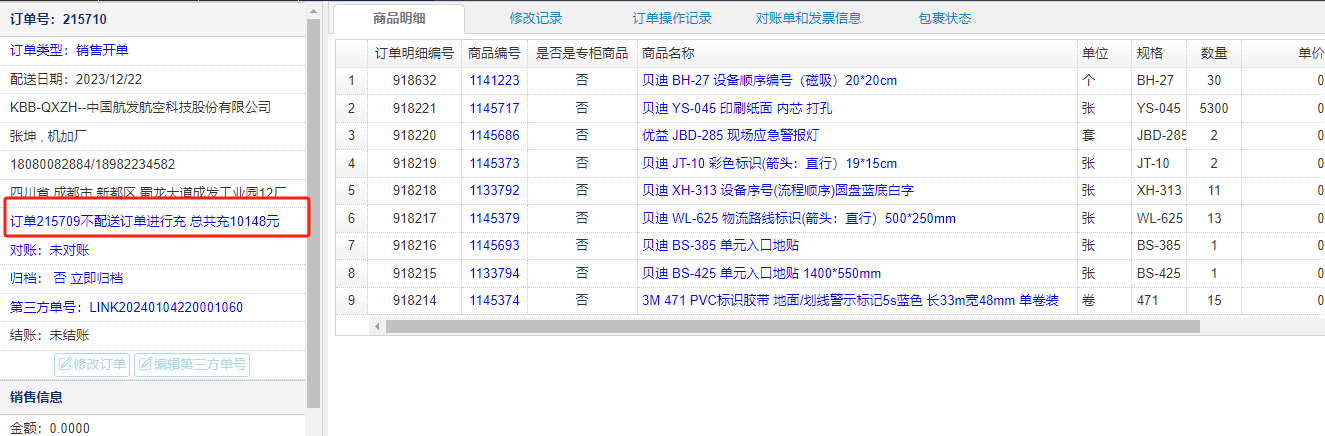Click the 单价 column header
This screenshot has width=1325, height=436.
pos(1284,53)
